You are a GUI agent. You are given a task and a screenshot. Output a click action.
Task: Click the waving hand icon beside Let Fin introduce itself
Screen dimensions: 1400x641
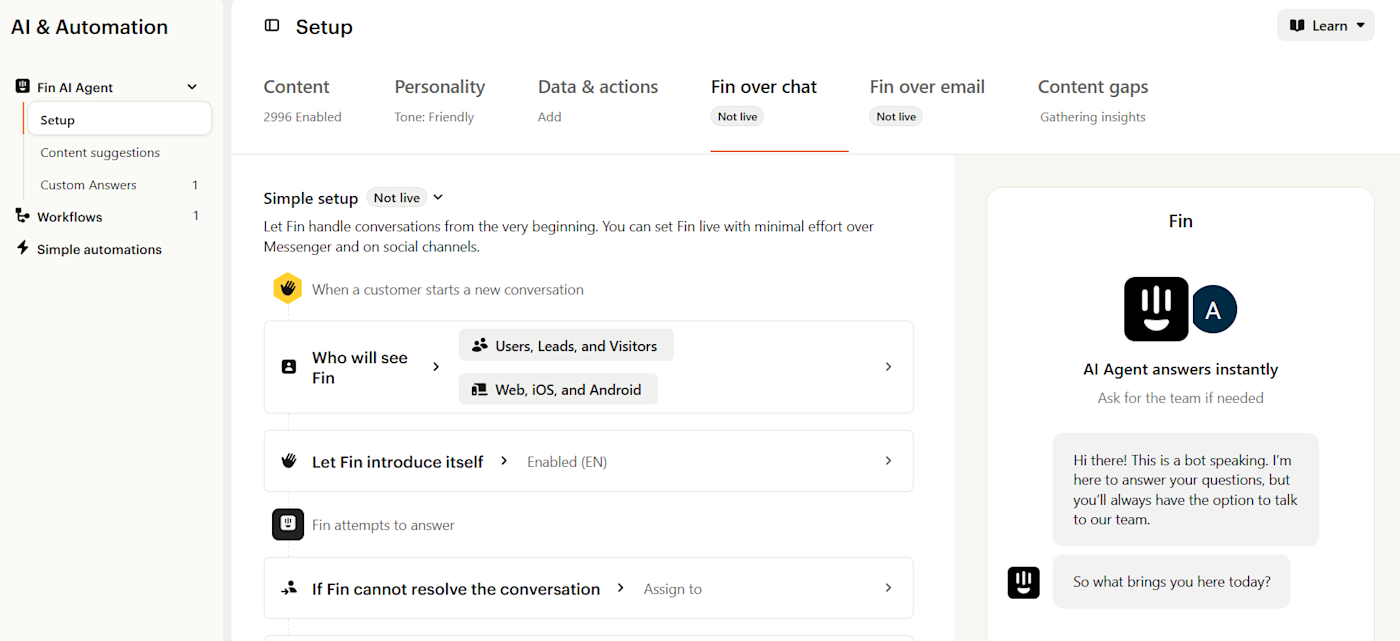(289, 461)
